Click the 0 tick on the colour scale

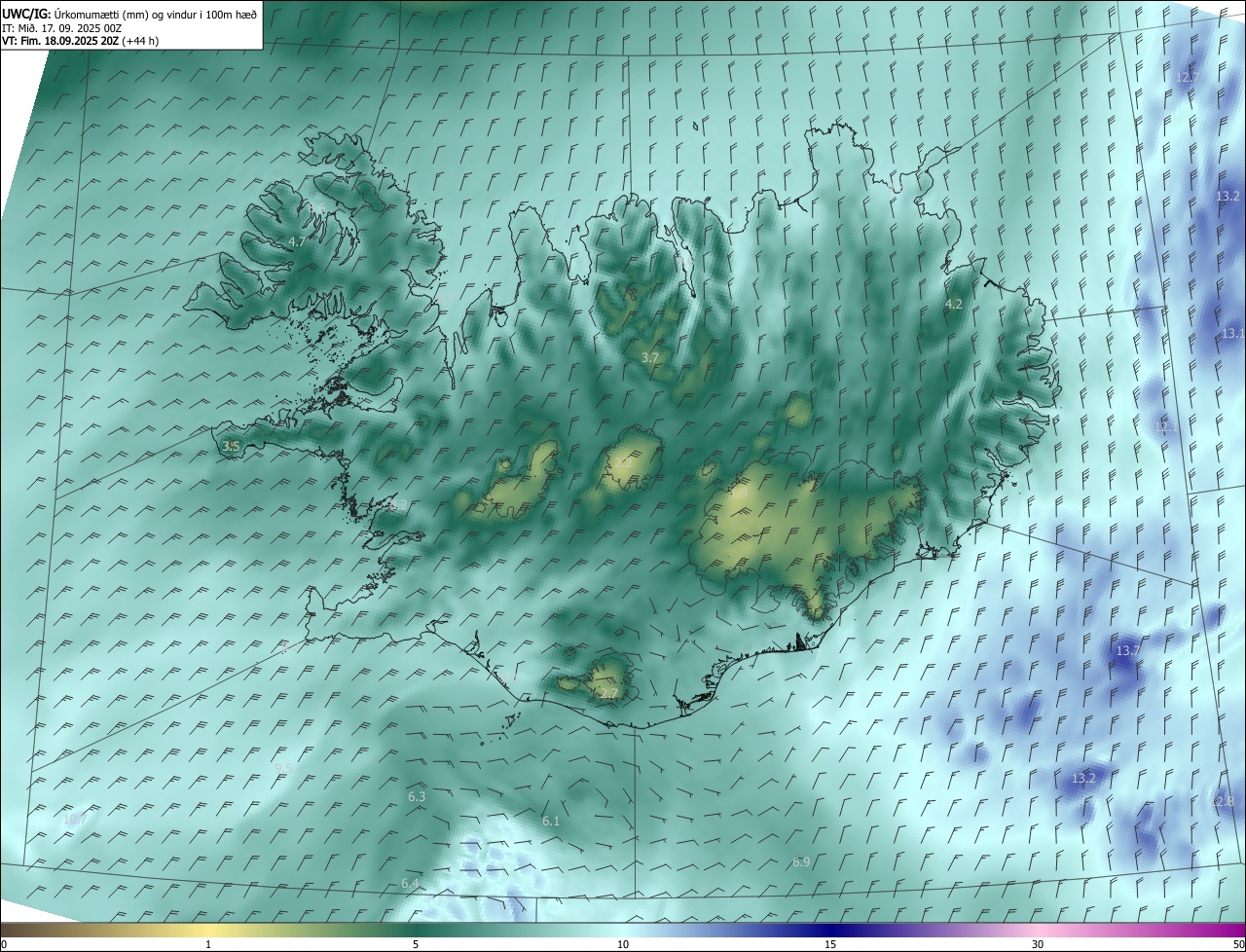tap(4, 944)
